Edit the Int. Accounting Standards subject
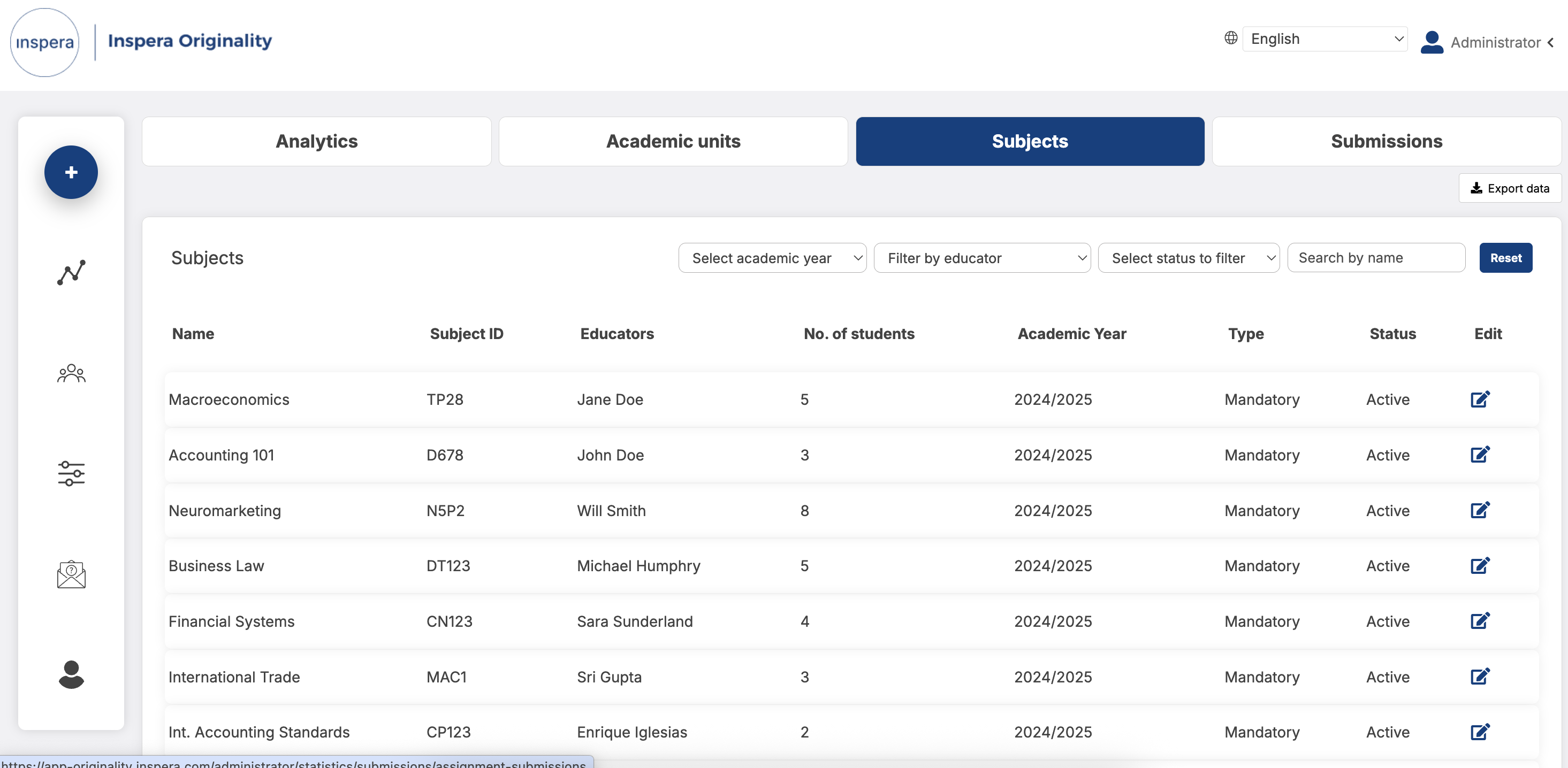Viewport: 1568px width, 768px height. (1480, 732)
